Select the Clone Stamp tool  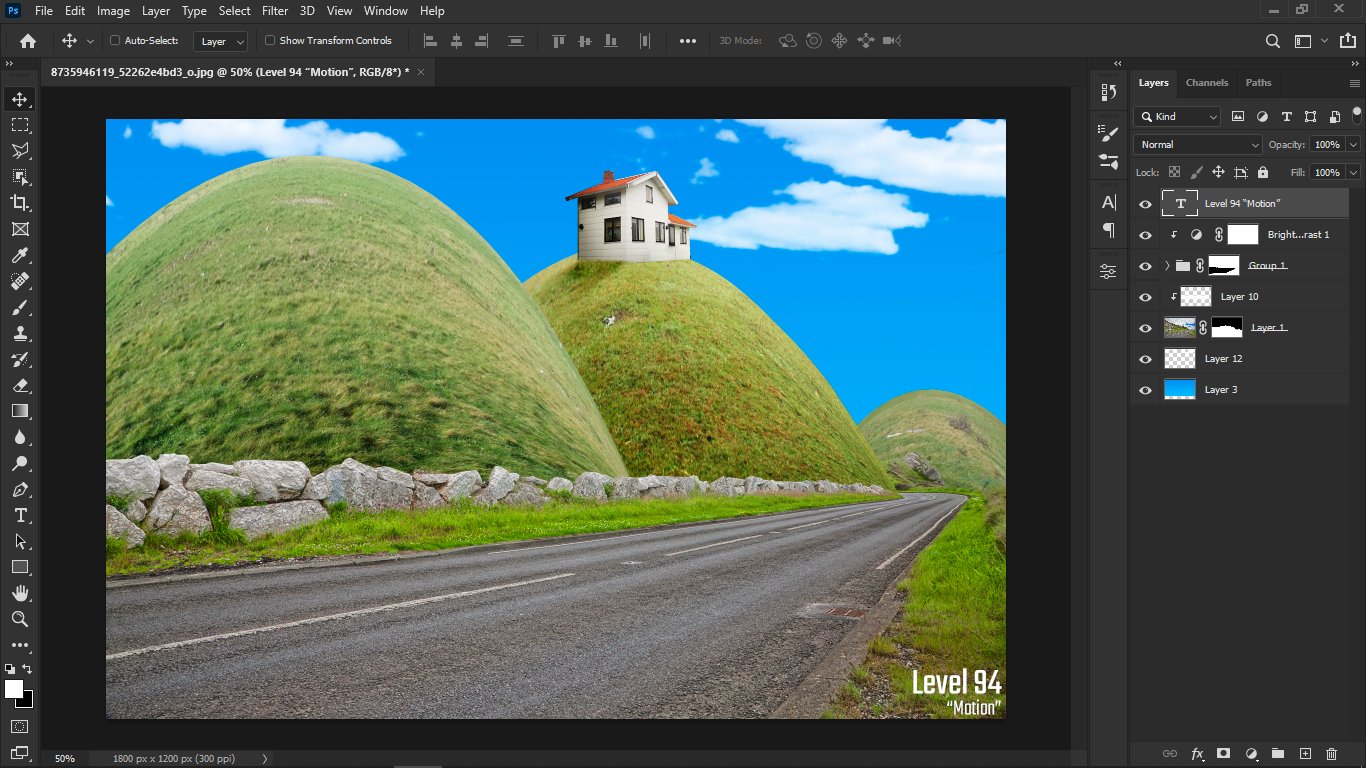(x=20, y=334)
